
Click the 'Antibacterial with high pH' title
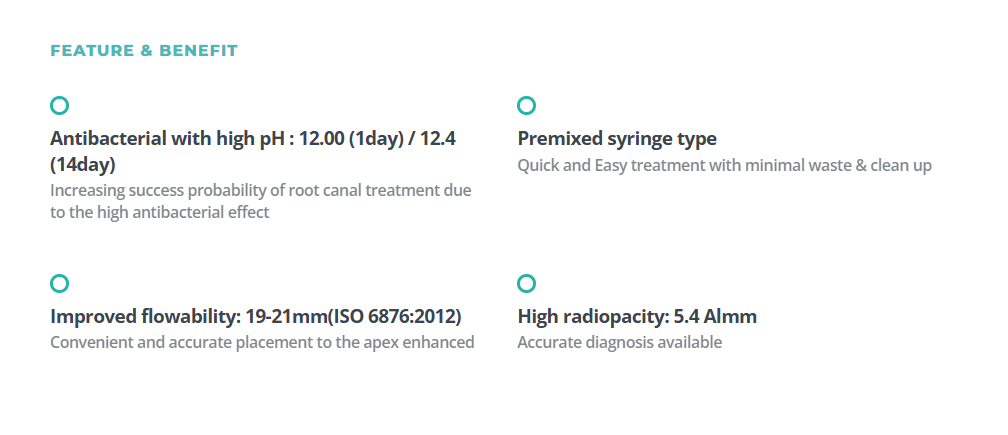(167, 139)
